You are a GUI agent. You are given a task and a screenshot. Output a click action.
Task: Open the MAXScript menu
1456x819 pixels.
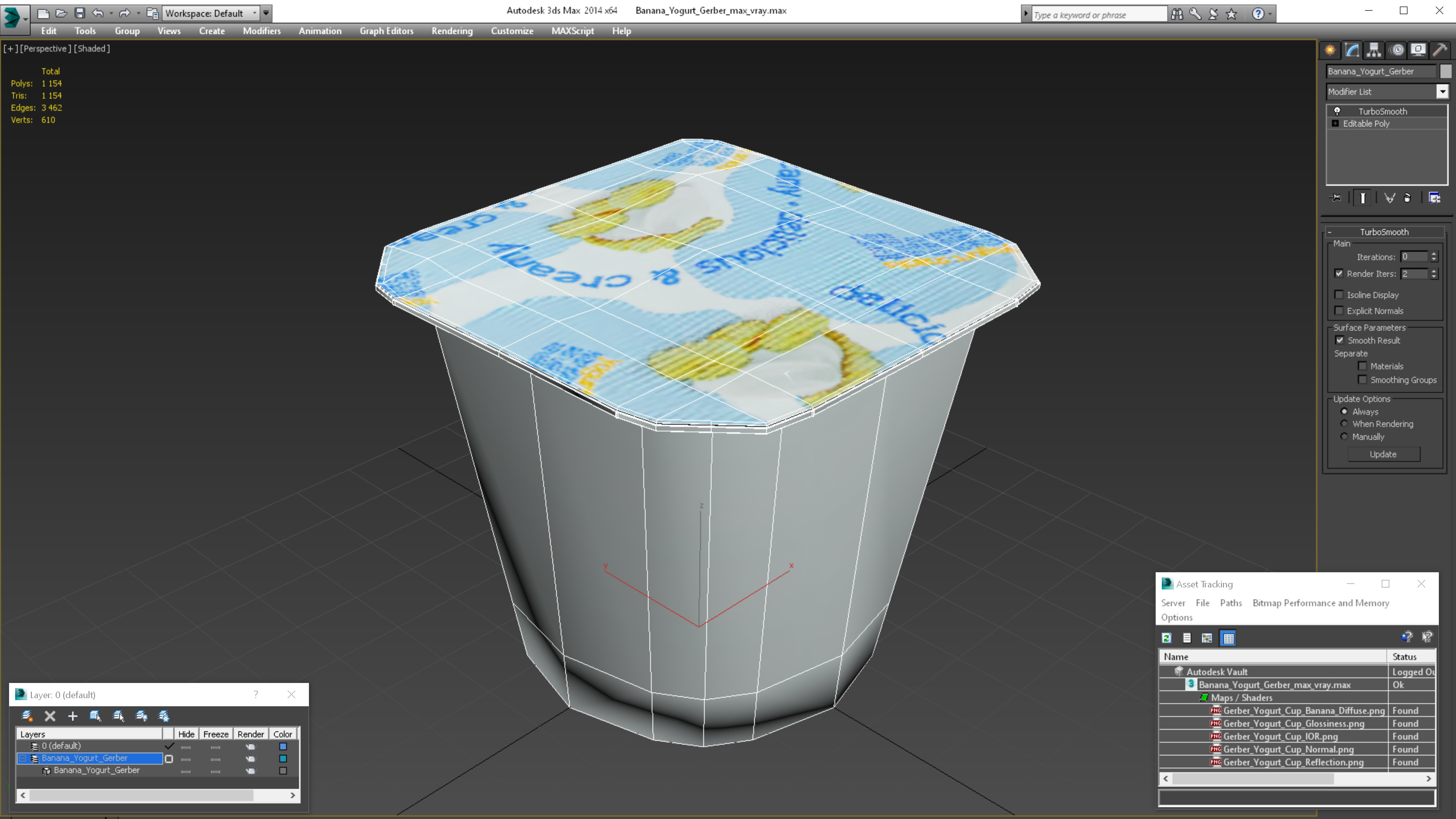(573, 31)
